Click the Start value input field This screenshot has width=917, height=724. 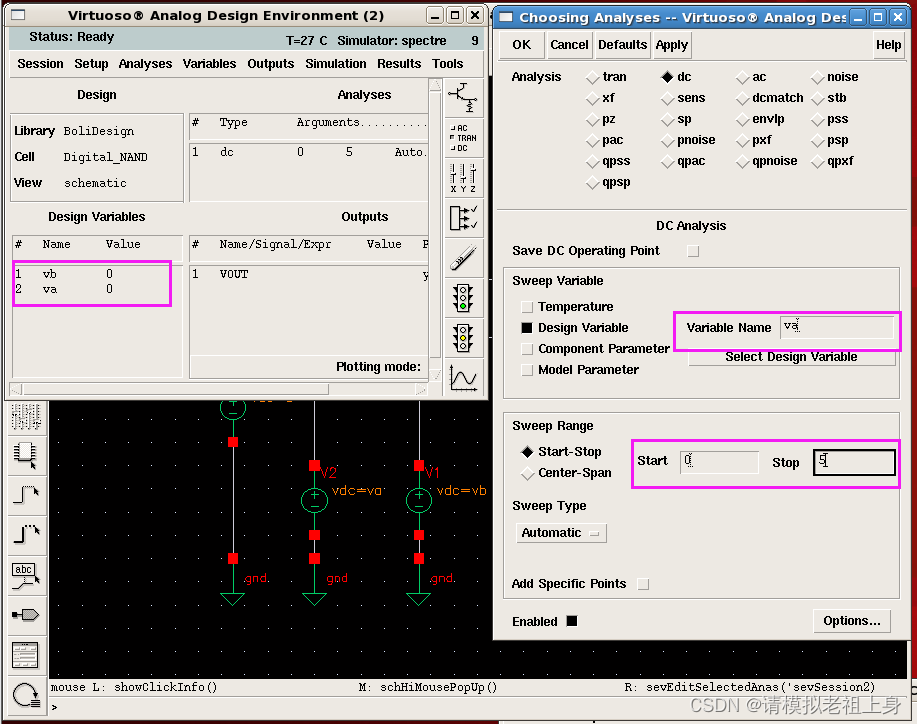(719, 462)
